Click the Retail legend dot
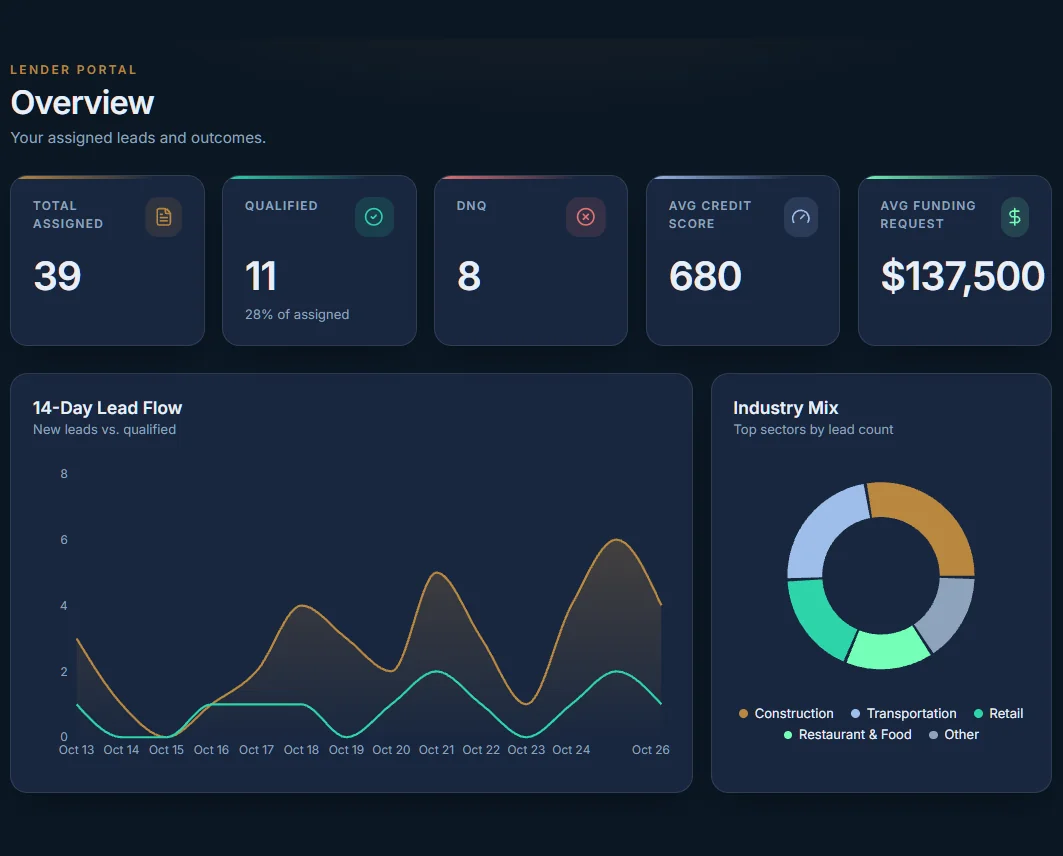The width and height of the screenshot is (1063, 856). click(978, 714)
